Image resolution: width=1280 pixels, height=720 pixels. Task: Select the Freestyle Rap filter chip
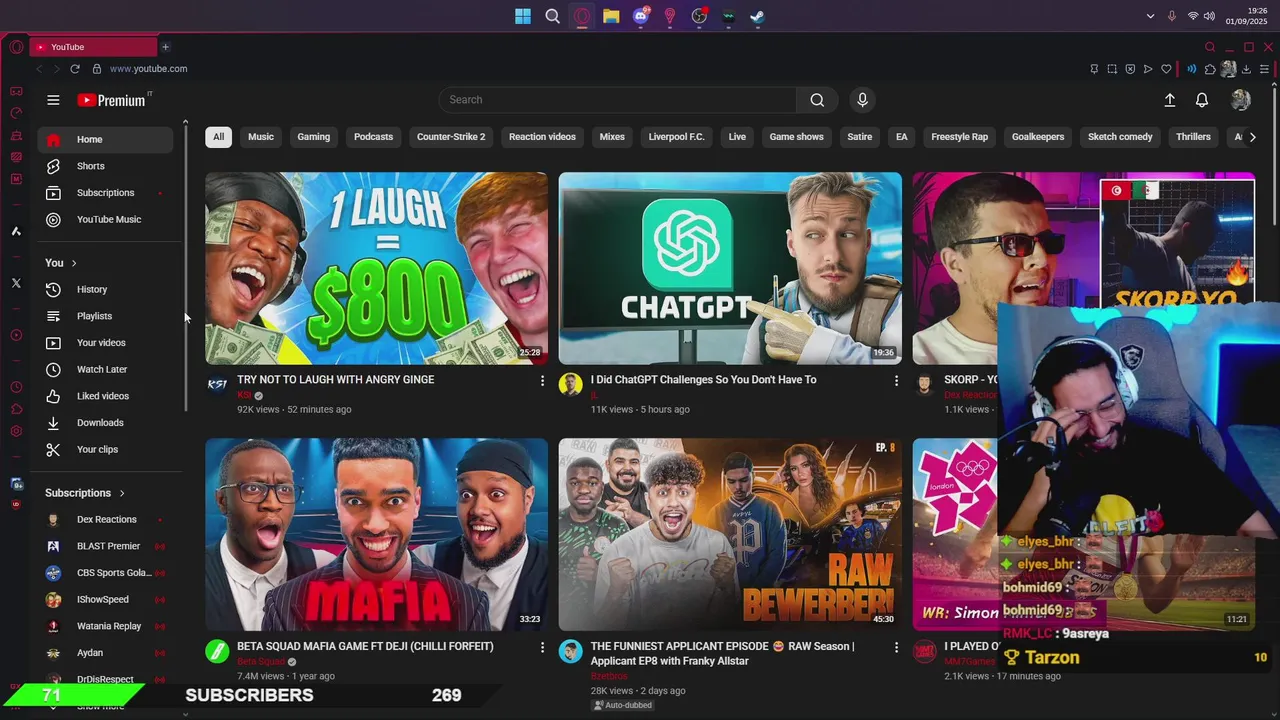coord(959,137)
